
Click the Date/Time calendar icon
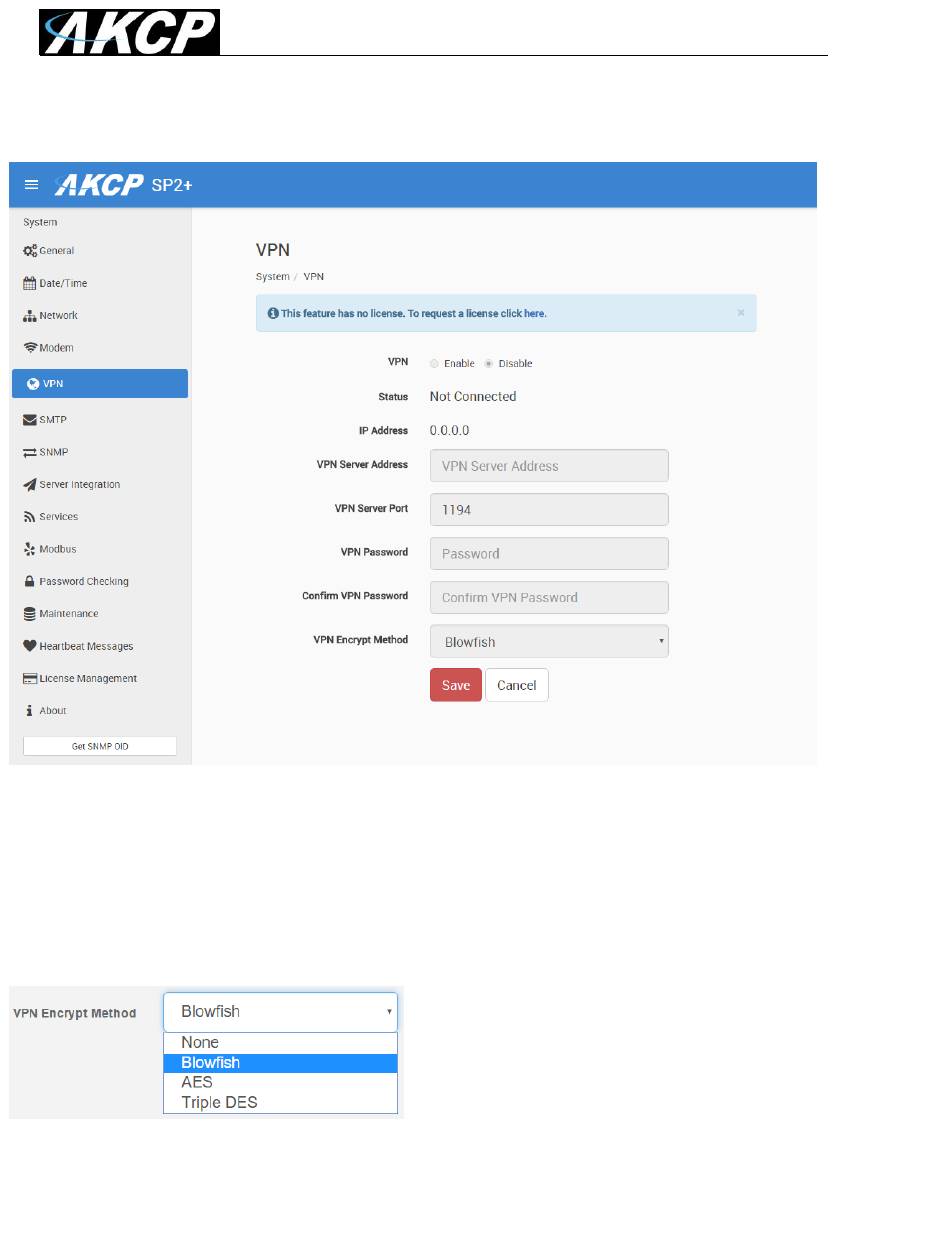[30, 283]
